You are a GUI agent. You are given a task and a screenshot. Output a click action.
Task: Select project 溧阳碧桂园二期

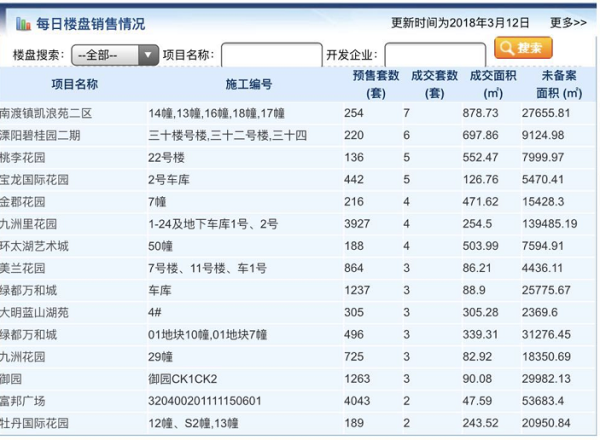40,135
